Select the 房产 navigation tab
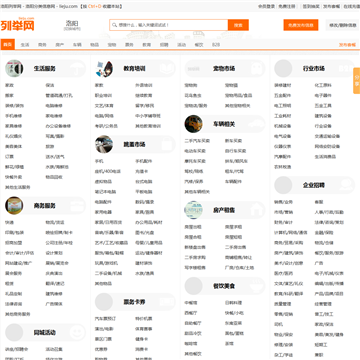This screenshot has height=360, width=360. 60,44
